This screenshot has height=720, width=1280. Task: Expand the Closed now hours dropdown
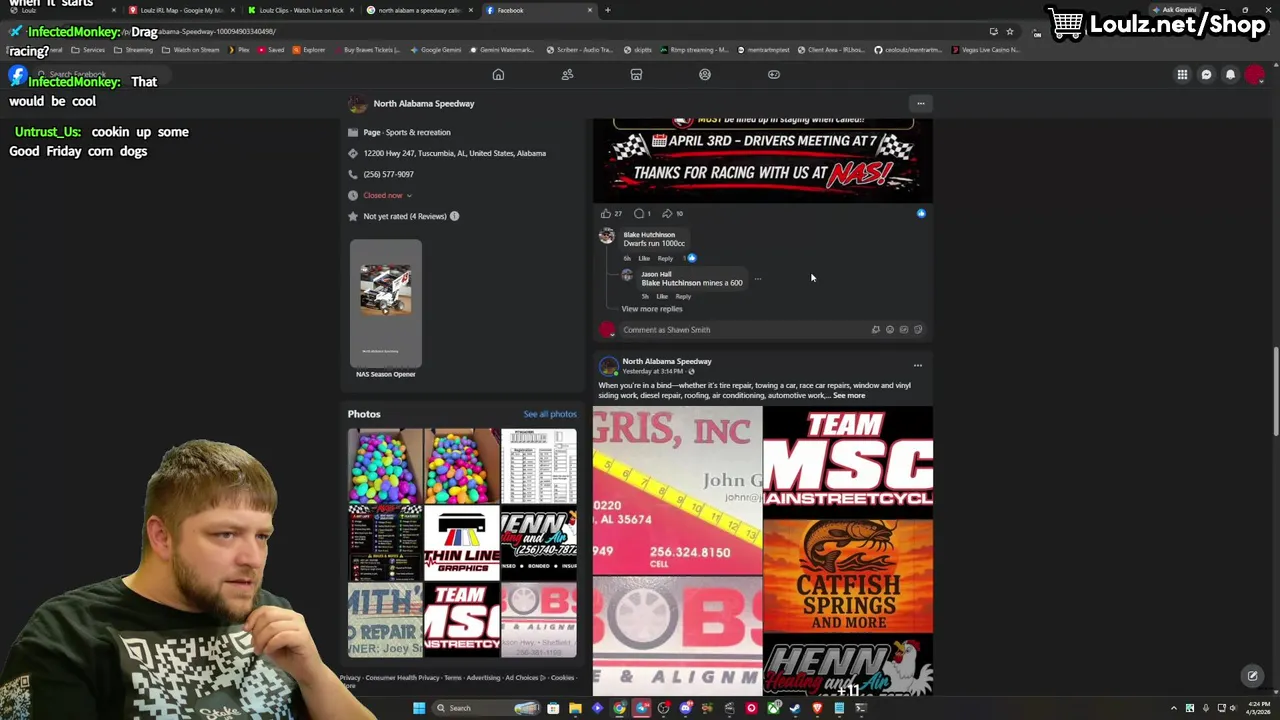(388, 195)
